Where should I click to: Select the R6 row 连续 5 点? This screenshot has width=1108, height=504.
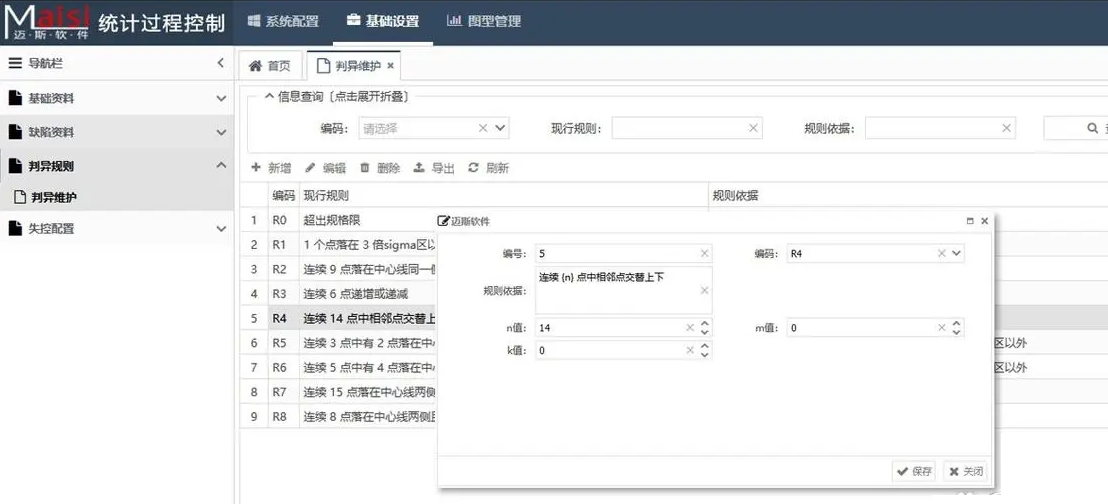[339, 368]
